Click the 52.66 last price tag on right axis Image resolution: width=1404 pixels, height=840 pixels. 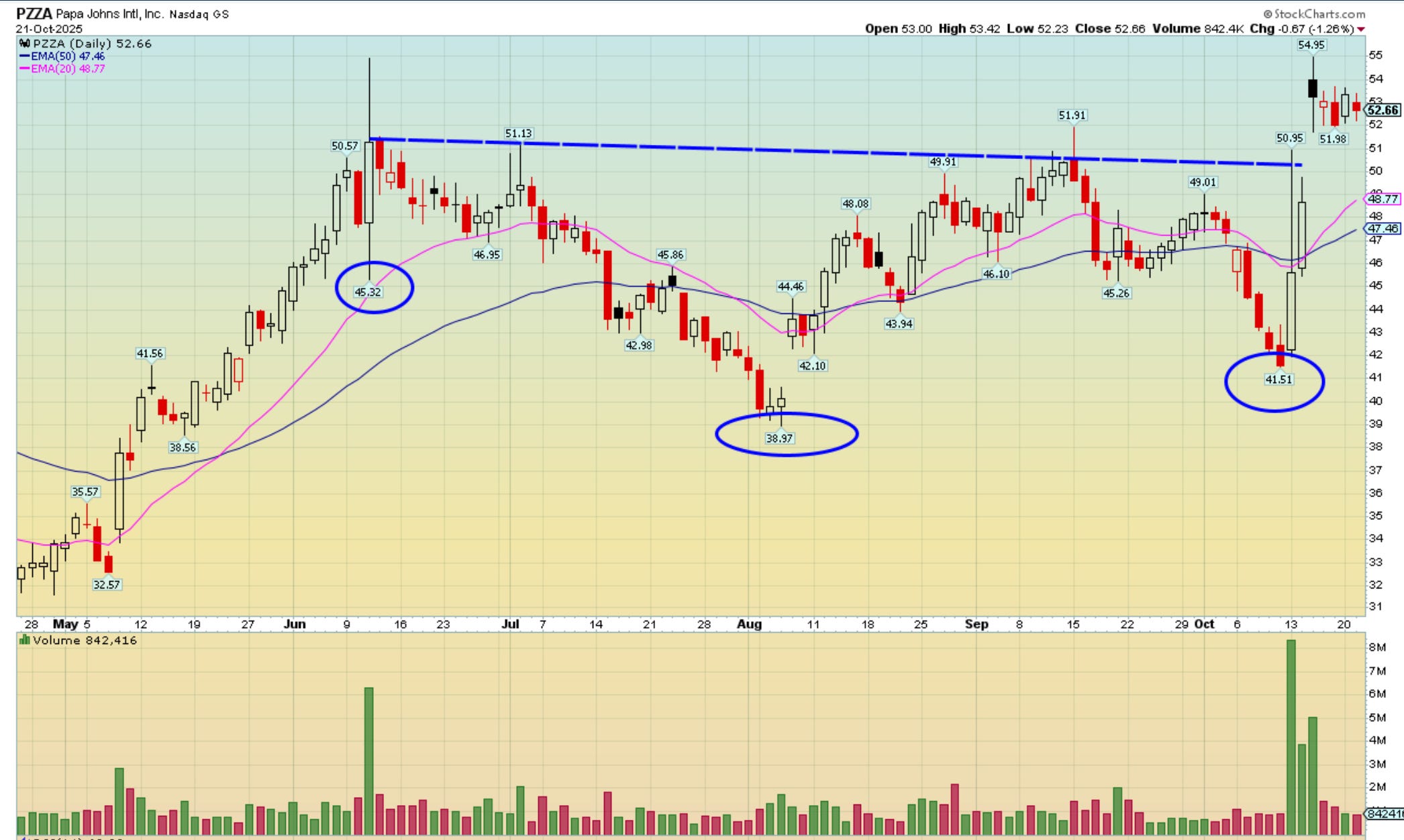(1383, 110)
